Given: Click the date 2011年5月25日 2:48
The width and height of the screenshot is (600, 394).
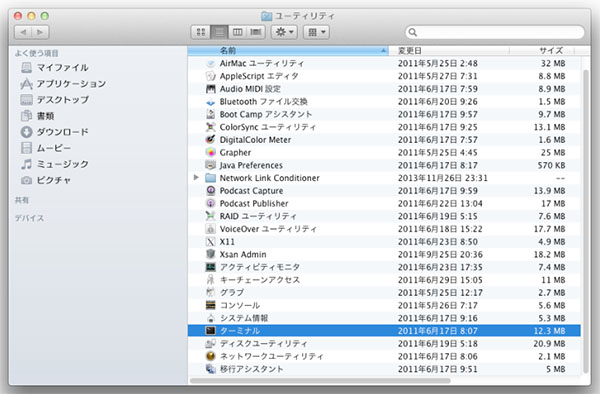Looking at the screenshot, I should (x=437, y=63).
